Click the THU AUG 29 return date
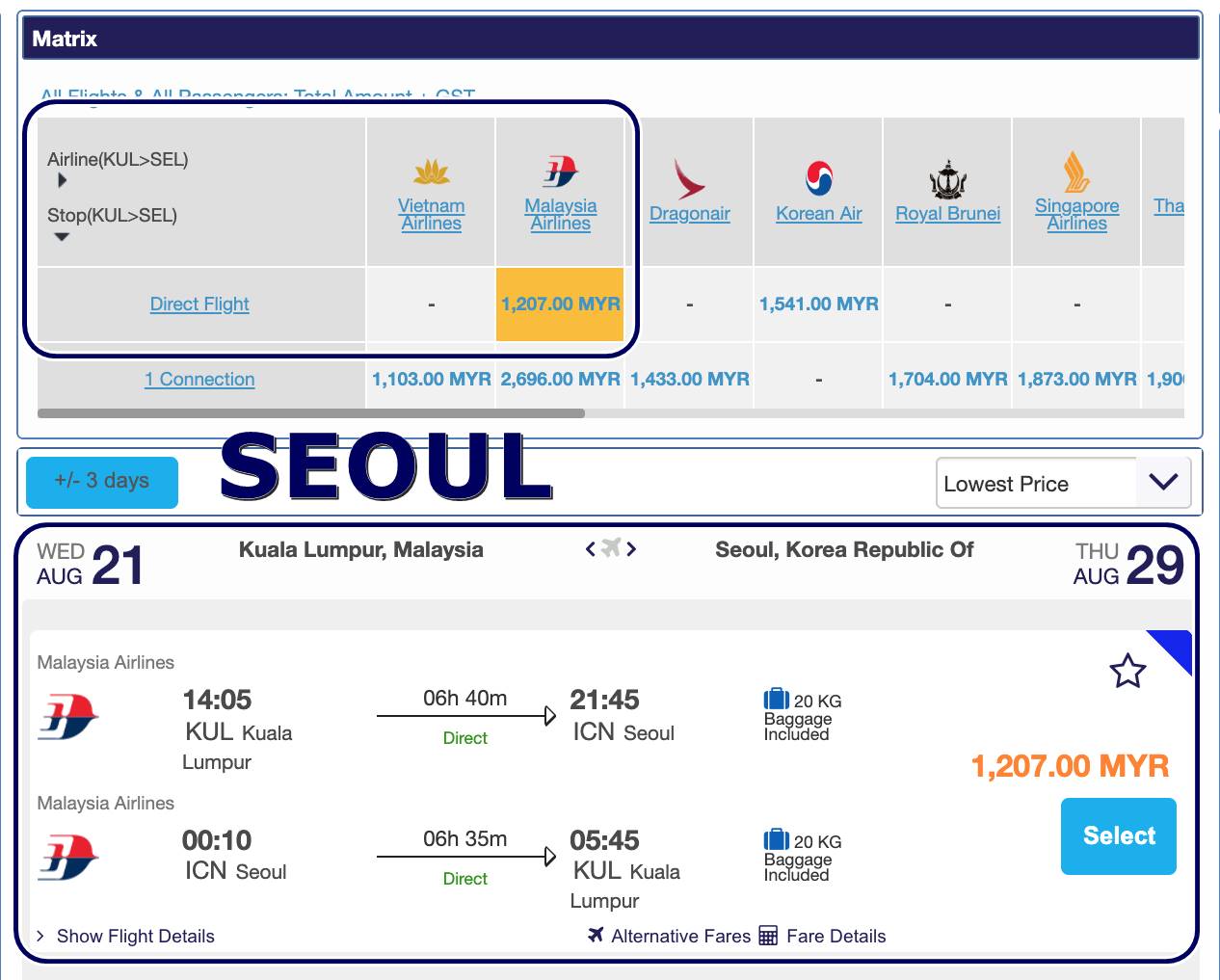1220x980 pixels. [x=1128, y=565]
